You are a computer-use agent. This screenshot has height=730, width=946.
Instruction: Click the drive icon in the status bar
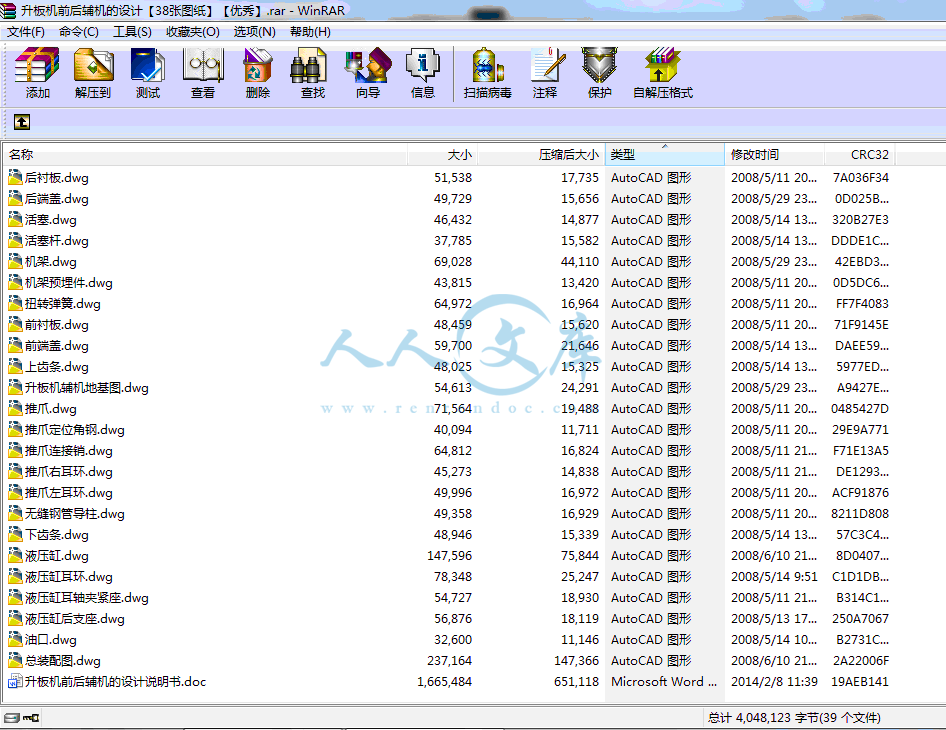(x=11, y=718)
